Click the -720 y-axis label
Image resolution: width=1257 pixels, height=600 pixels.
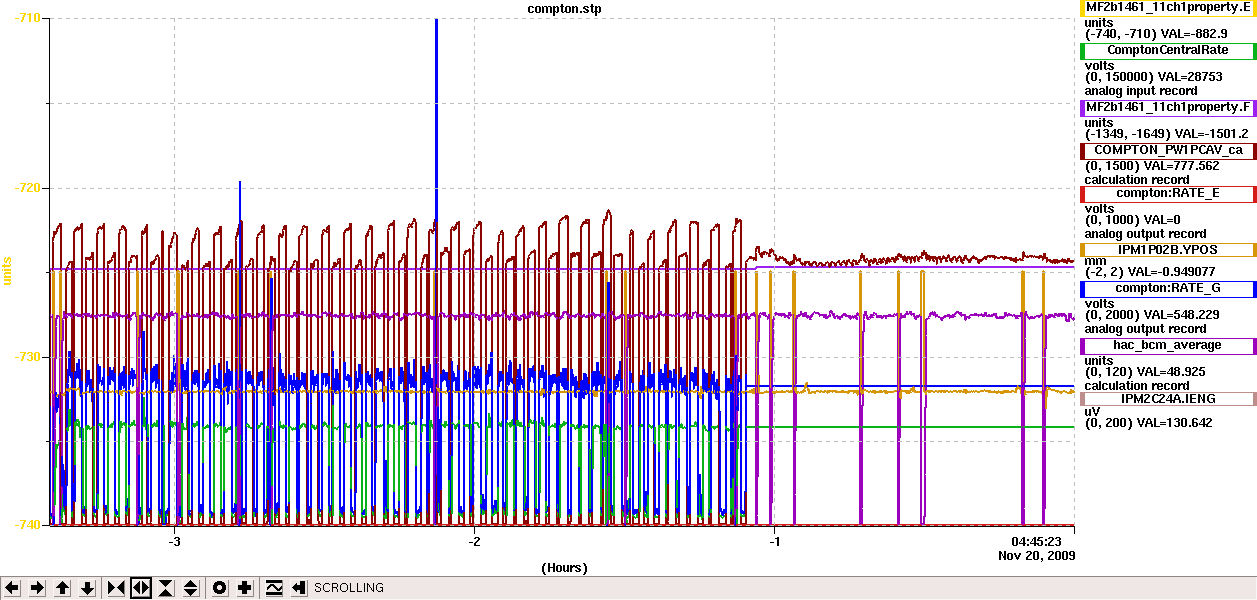point(26,188)
